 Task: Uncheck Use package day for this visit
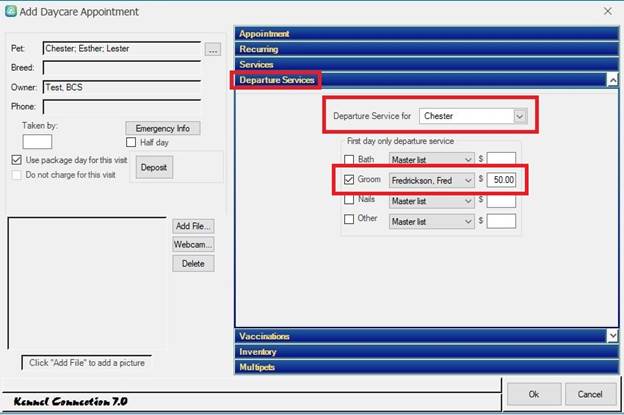point(16,160)
